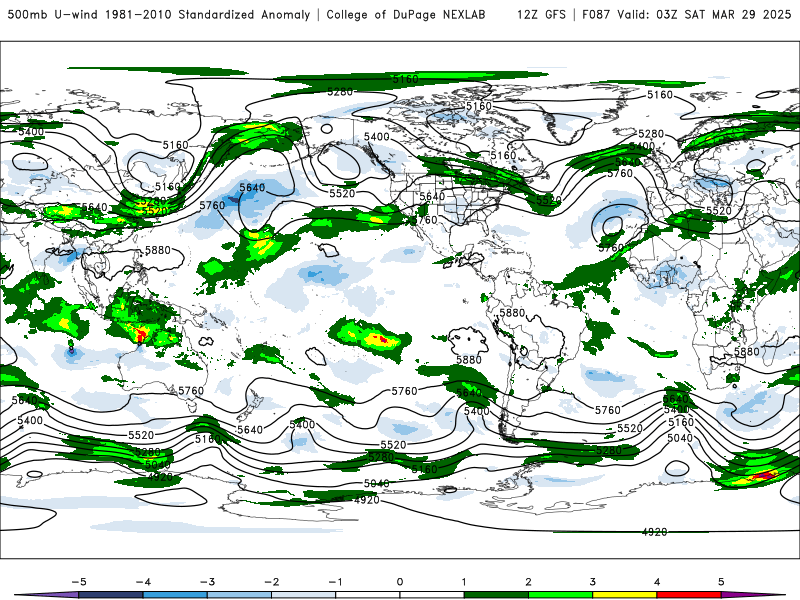This screenshot has height=600, width=800.
Task: Click the '3' colorbar label
Action: (592, 582)
